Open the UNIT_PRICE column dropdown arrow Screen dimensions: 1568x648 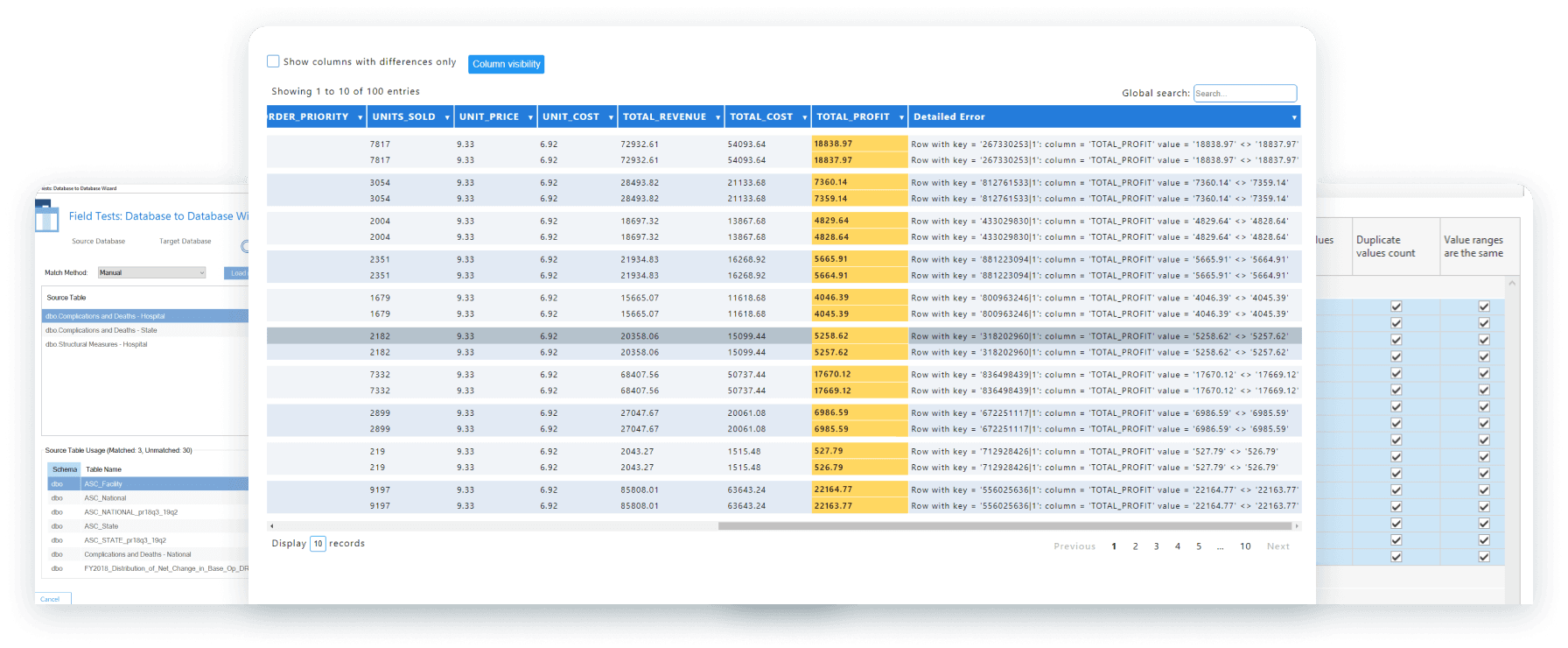[x=530, y=117]
